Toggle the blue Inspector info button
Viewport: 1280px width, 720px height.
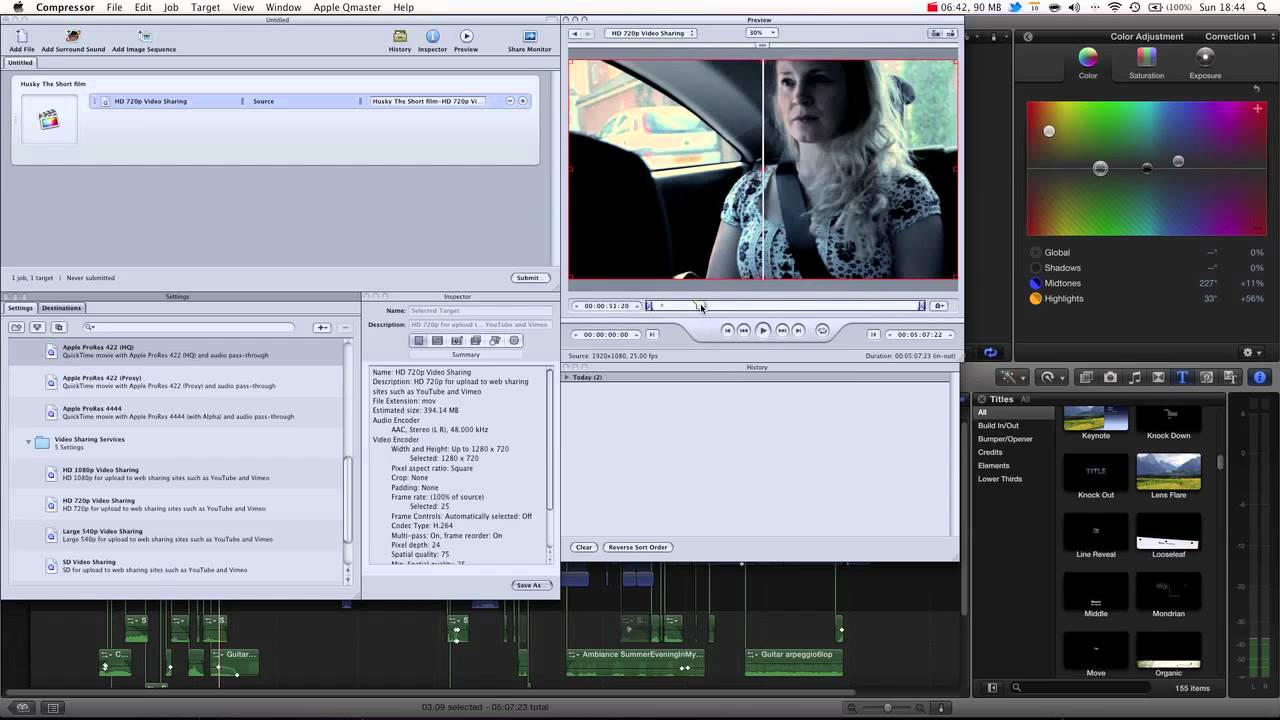(1259, 377)
